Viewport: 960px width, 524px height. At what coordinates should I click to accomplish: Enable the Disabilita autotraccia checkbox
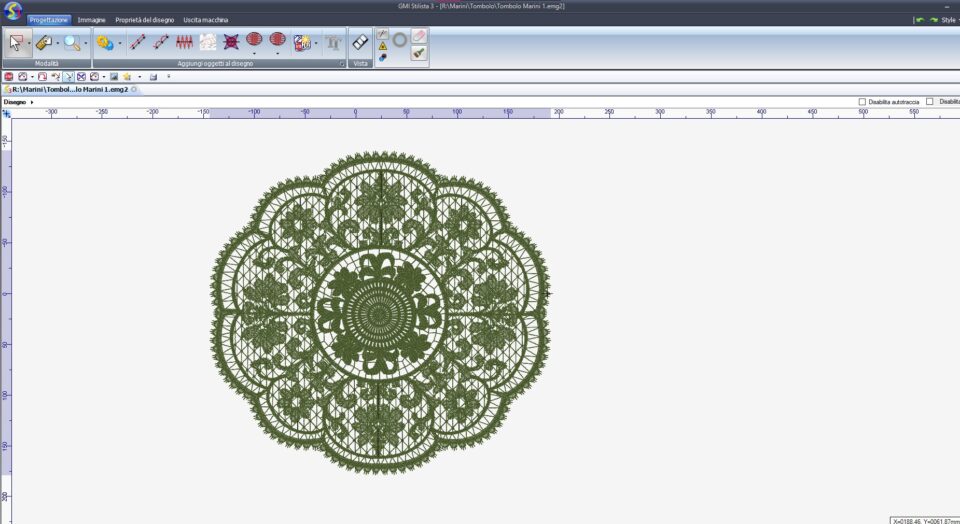click(x=862, y=102)
